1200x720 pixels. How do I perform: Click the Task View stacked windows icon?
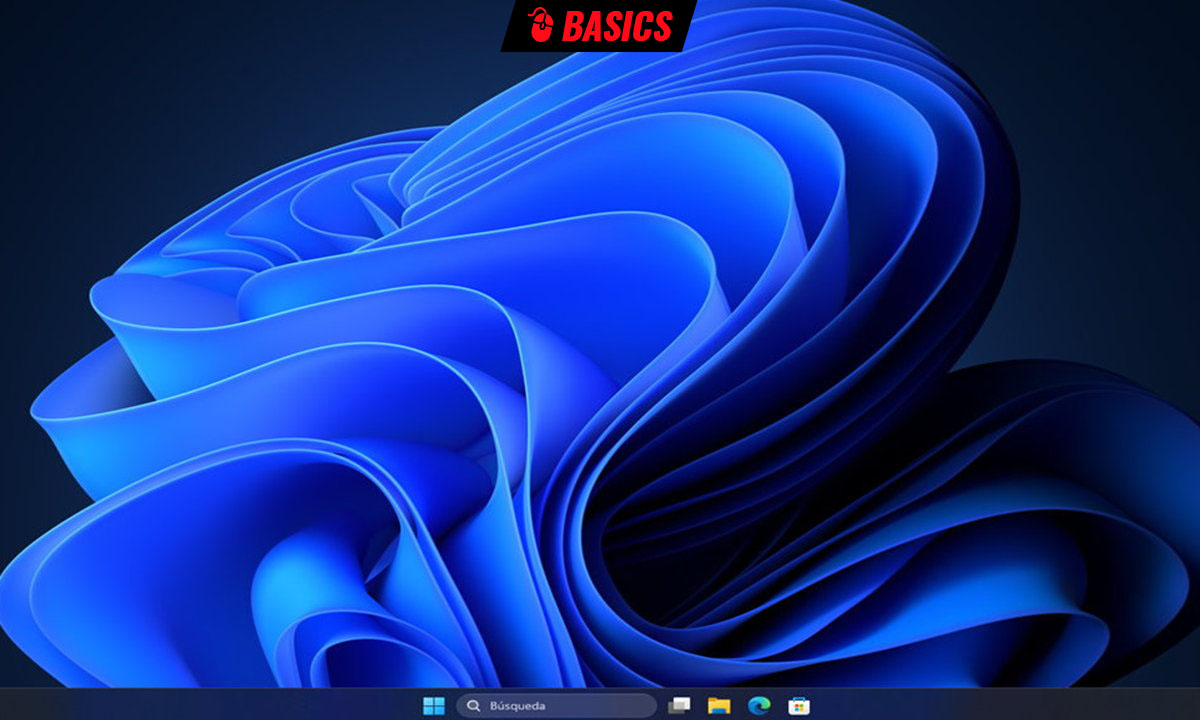679,704
